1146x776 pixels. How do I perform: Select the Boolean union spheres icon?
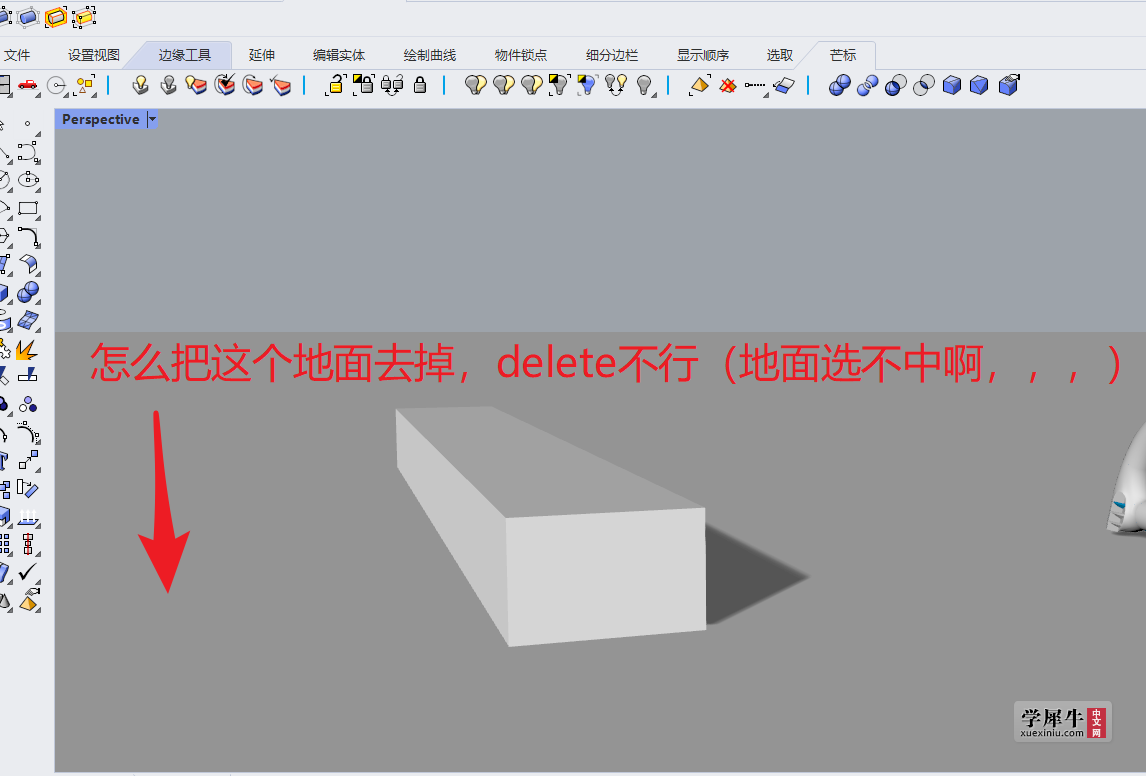pos(840,85)
